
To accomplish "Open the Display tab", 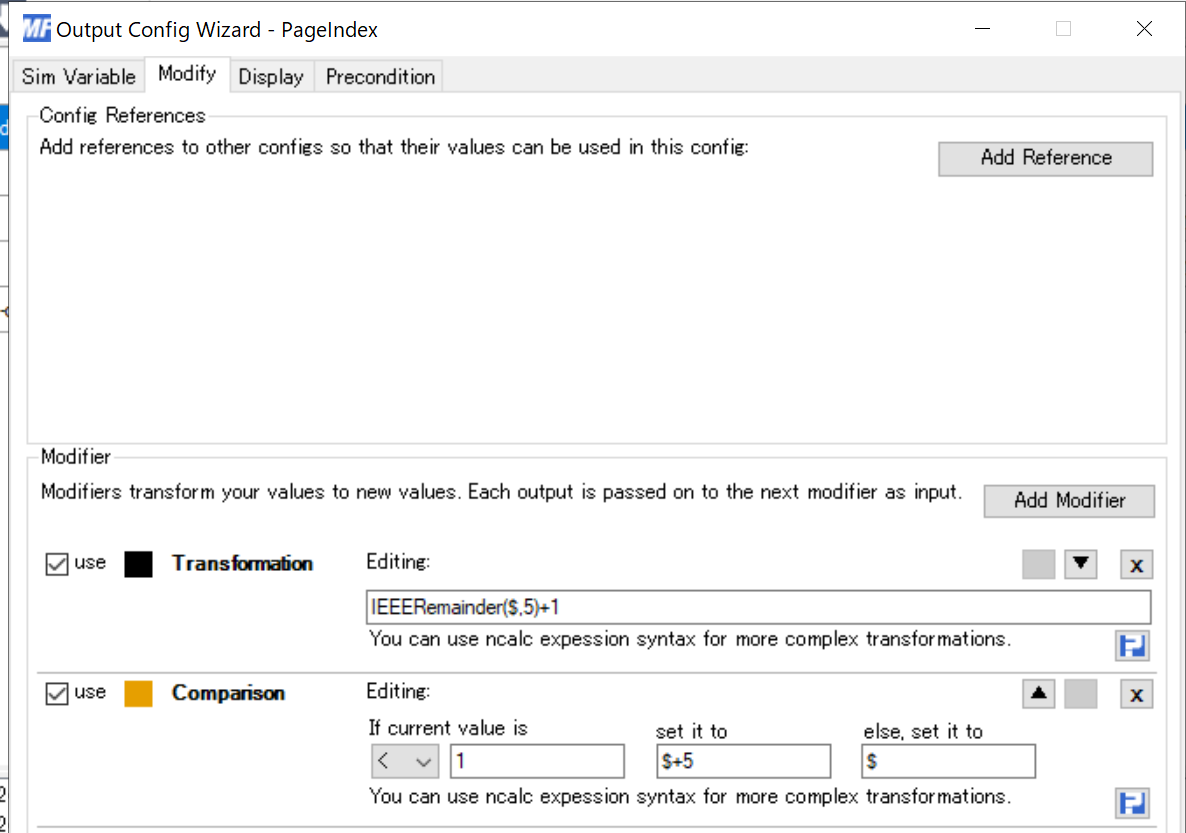I will pos(271,76).
